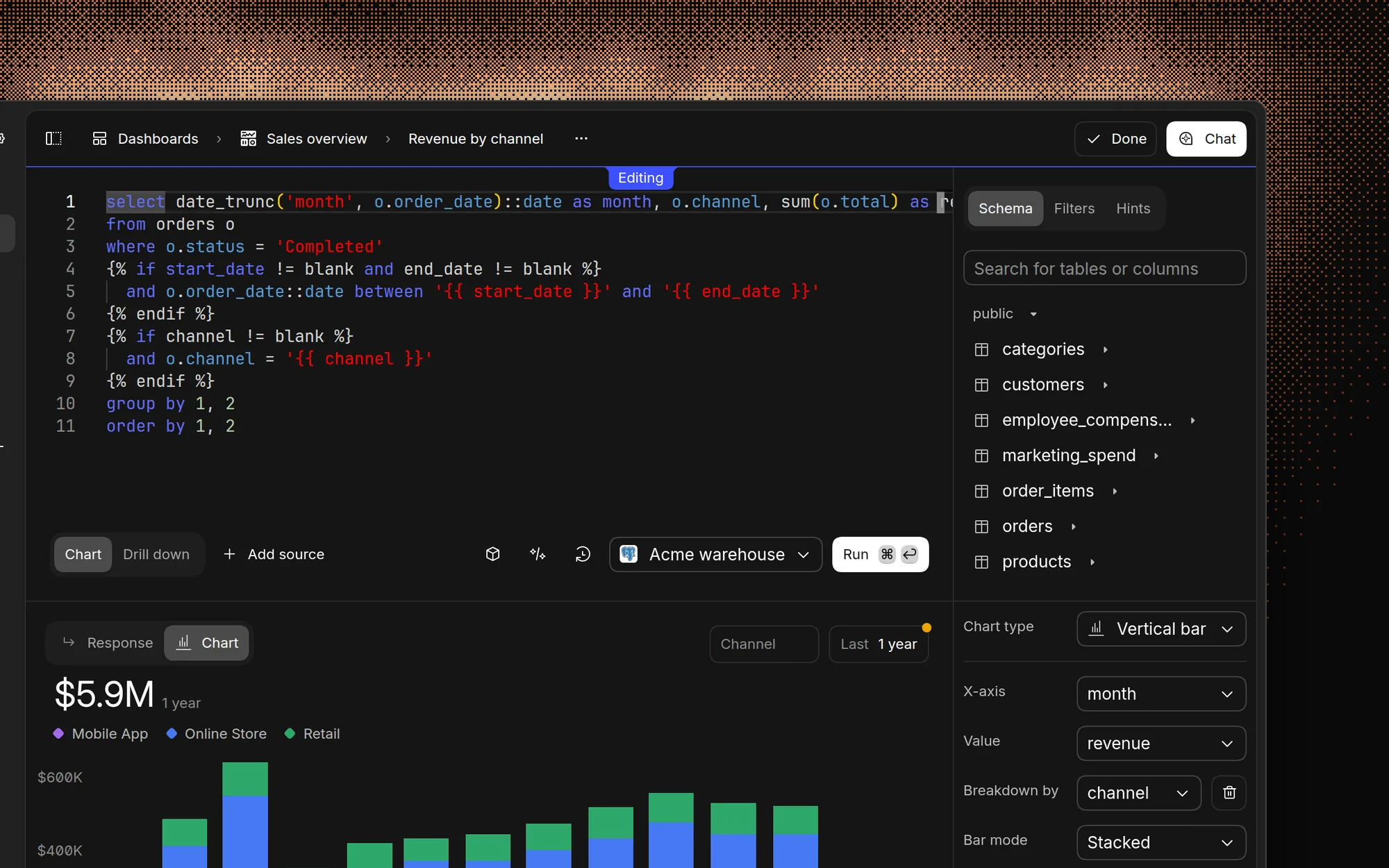Open query history clock icon
This screenshot has width=1389, height=868.
[583, 554]
